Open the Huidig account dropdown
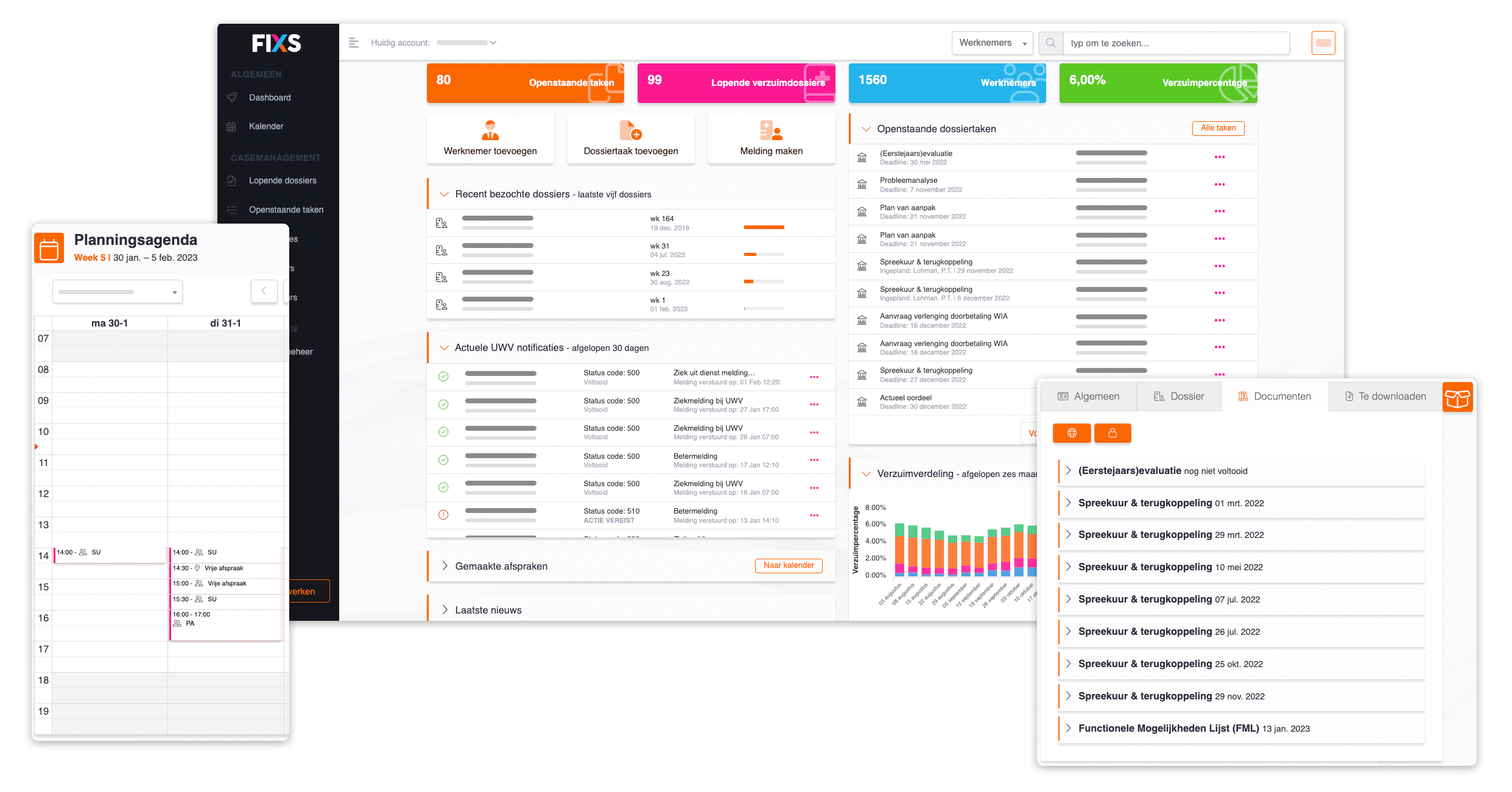This screenshot has width=1512, height=792. [x=466, y=43]
